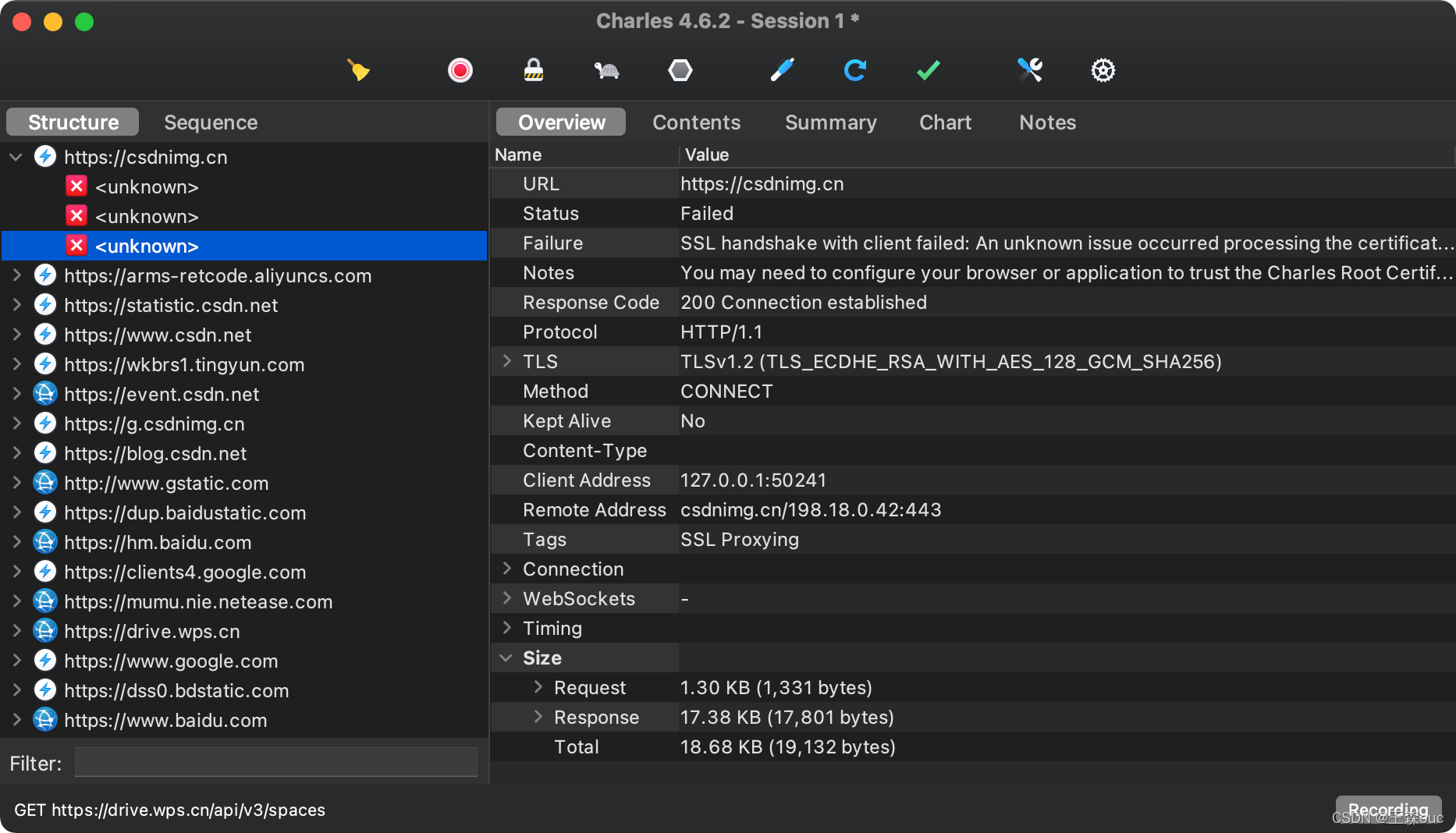Screen dimensions: 1456x833
Task: Collapse the https://csdnimg.cn tree node
Action: 16,157
